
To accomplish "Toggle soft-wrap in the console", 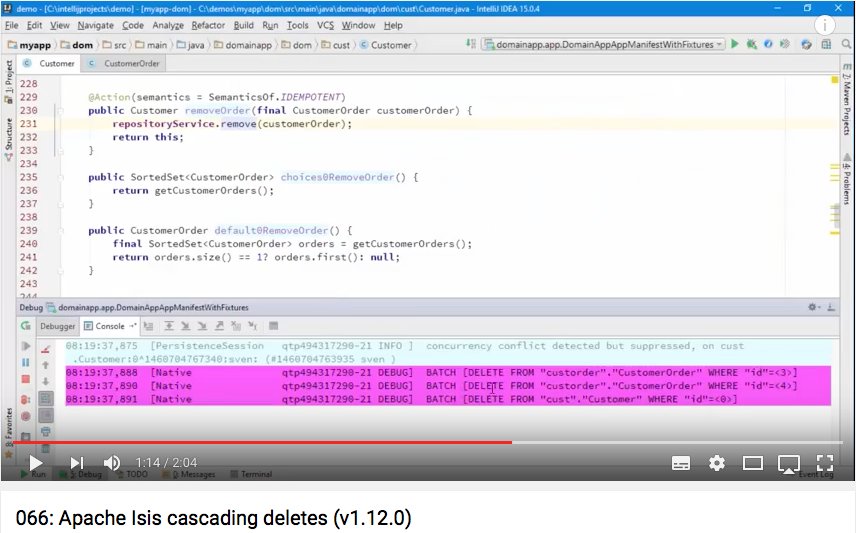I will [x=46, y=398].
